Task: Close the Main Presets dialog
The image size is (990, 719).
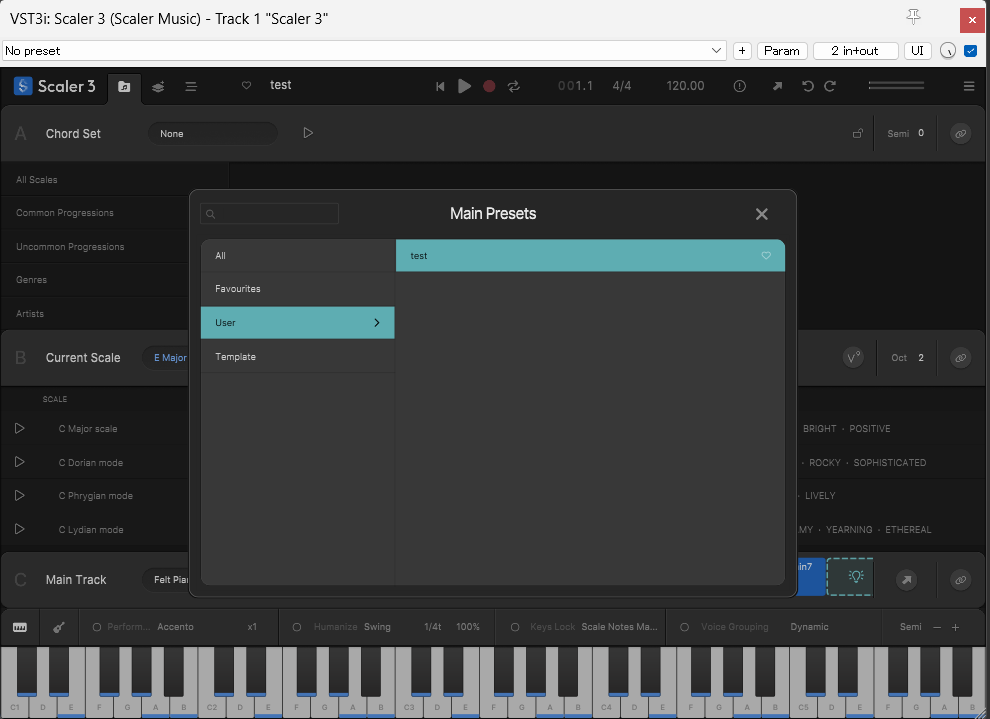Action: coord(761,214)
